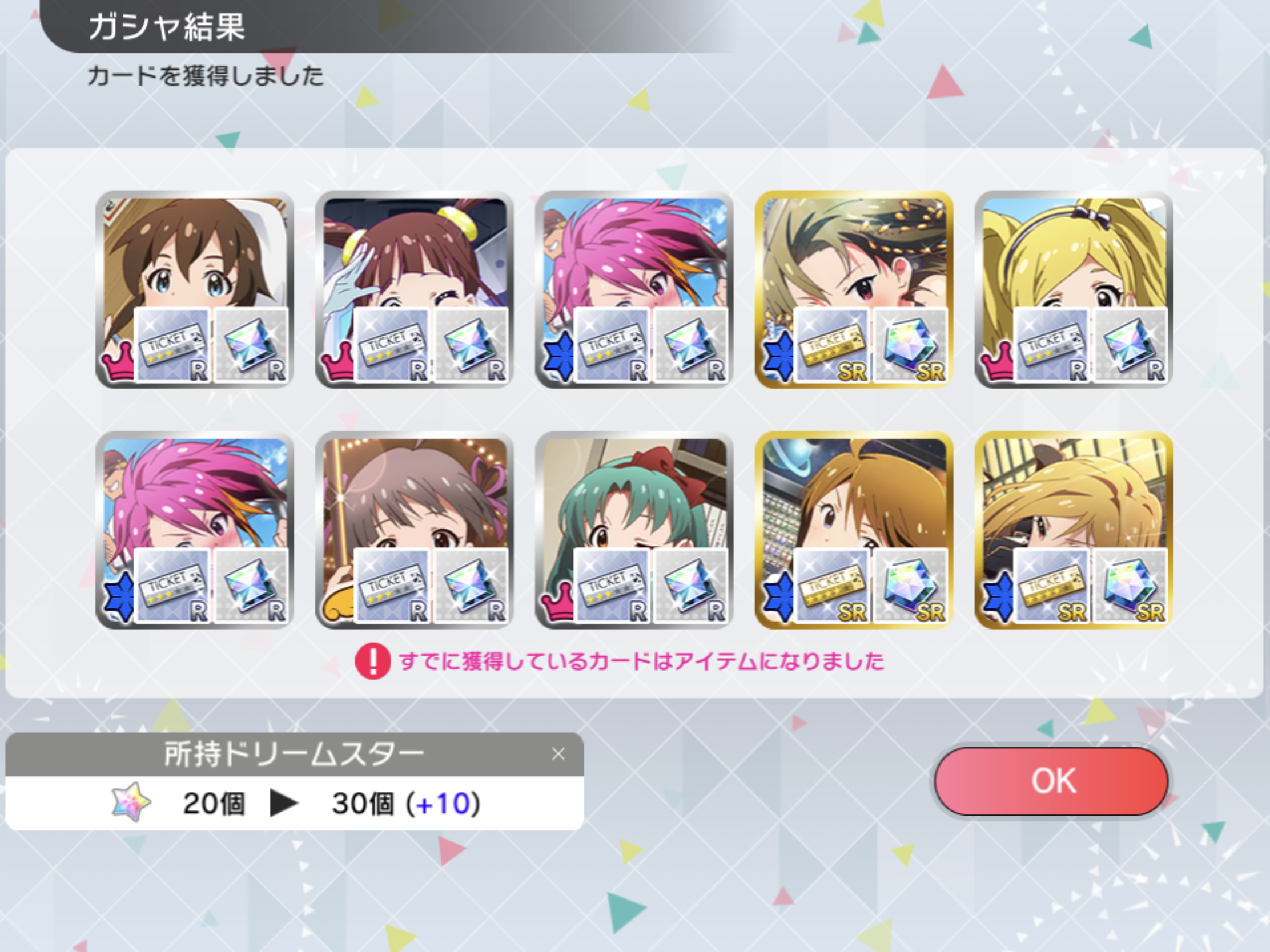Select the gold SR beaded headdress card
This screenshot has height=952, width=1270.
click(854, 289)
